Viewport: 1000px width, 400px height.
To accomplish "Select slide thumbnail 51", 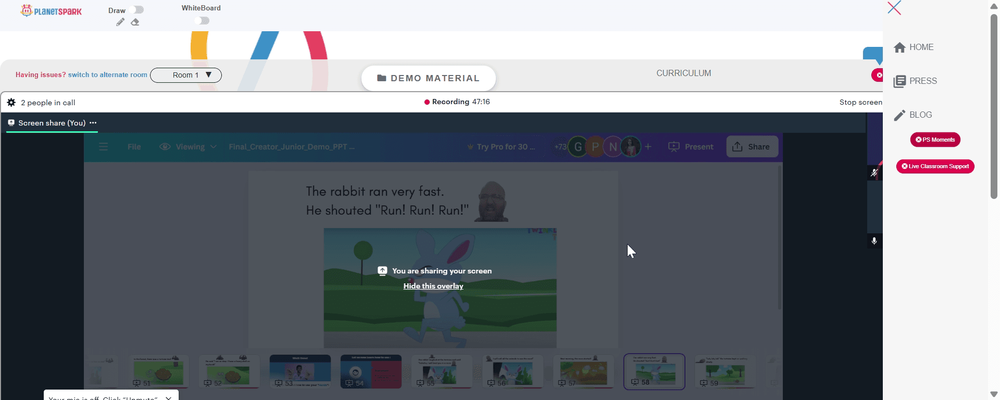I will pos(159,371).
